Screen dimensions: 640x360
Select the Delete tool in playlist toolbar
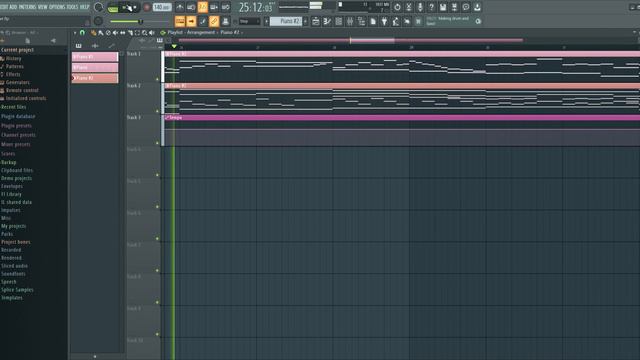[108, 33]
